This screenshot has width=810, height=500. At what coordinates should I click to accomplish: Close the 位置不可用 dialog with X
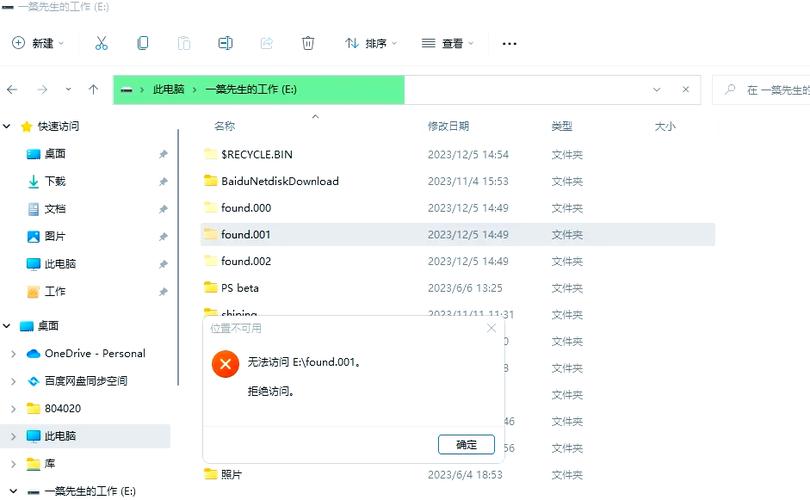click(491, 328)
